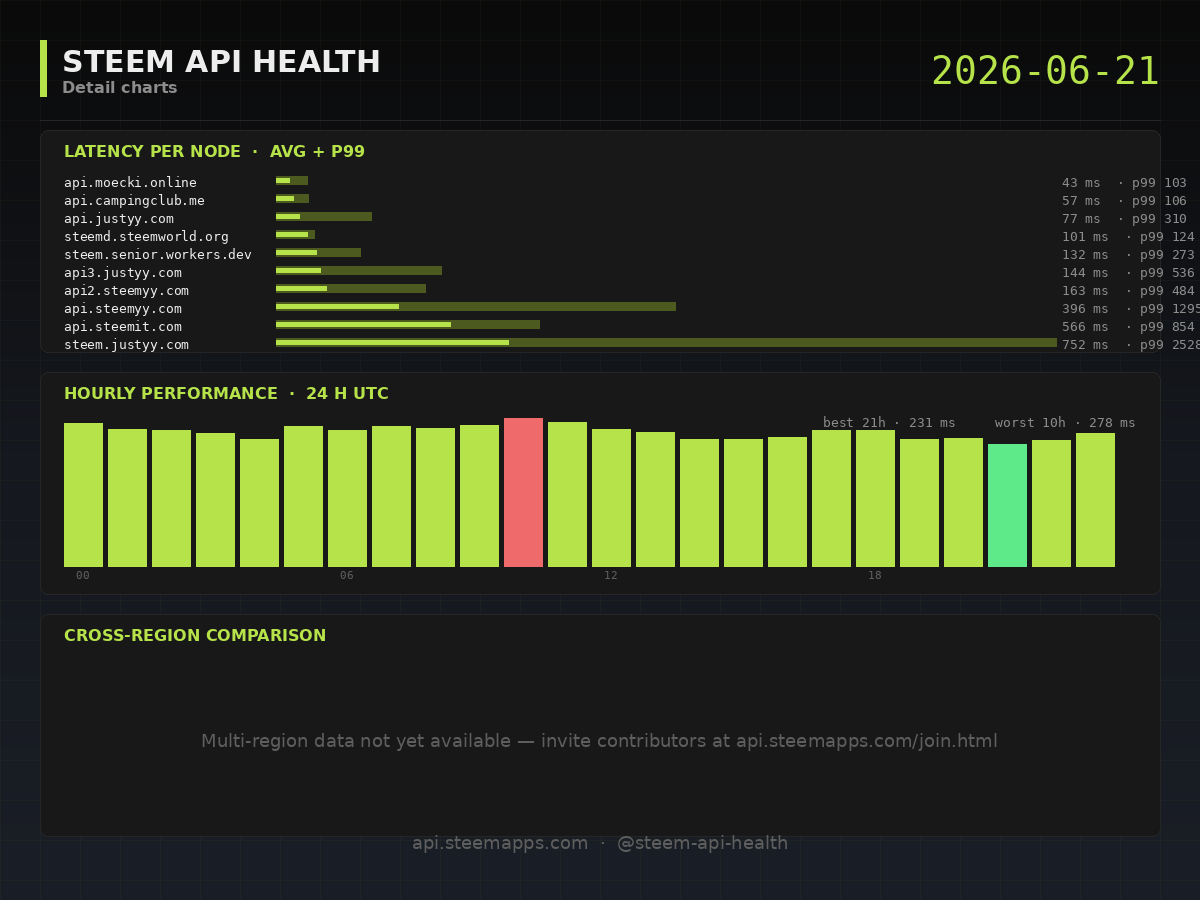This screenshot has height=900, width=1200.
Task: Click the Multi-region data not yet available message
Action: click(x=600, y=741)
